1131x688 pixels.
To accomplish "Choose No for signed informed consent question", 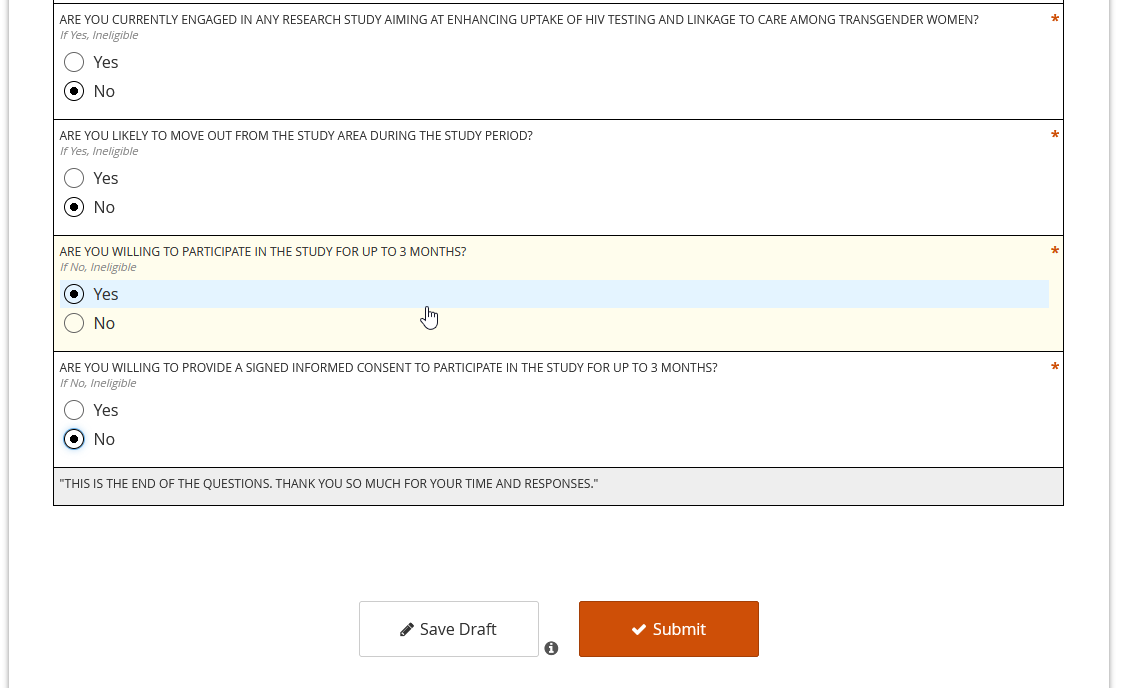I will (74, 439).
